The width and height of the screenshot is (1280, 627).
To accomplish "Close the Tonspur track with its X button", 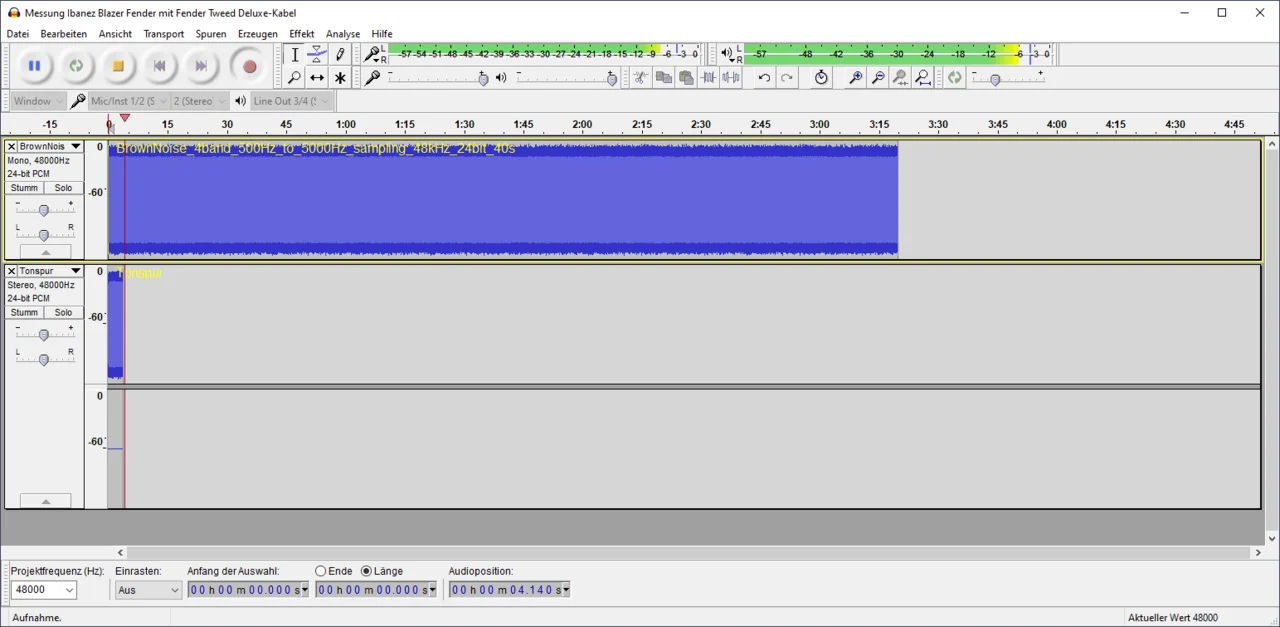I will click(12, 272).
